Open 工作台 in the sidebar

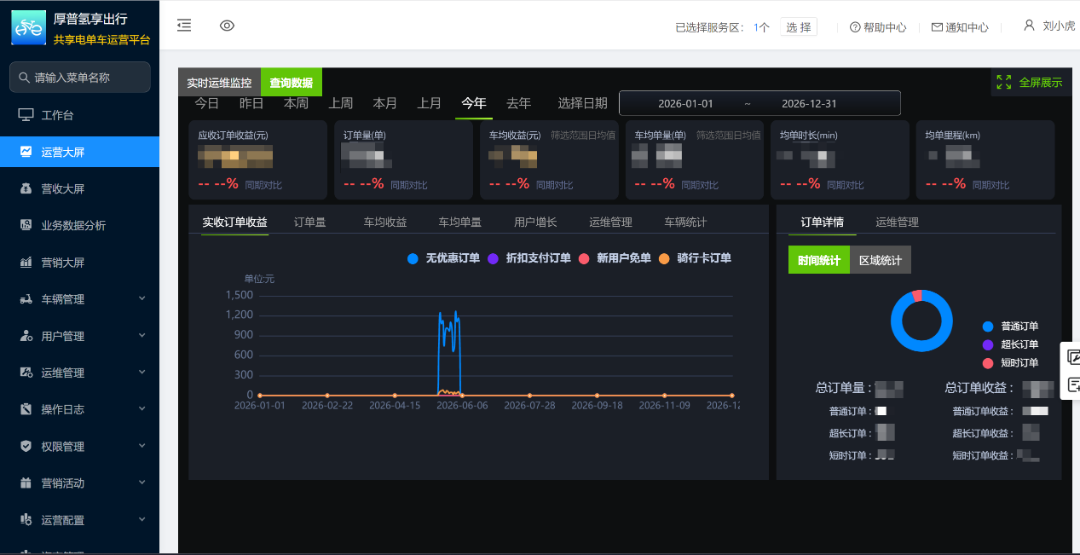pyautogui.click(x=80, y=115)
